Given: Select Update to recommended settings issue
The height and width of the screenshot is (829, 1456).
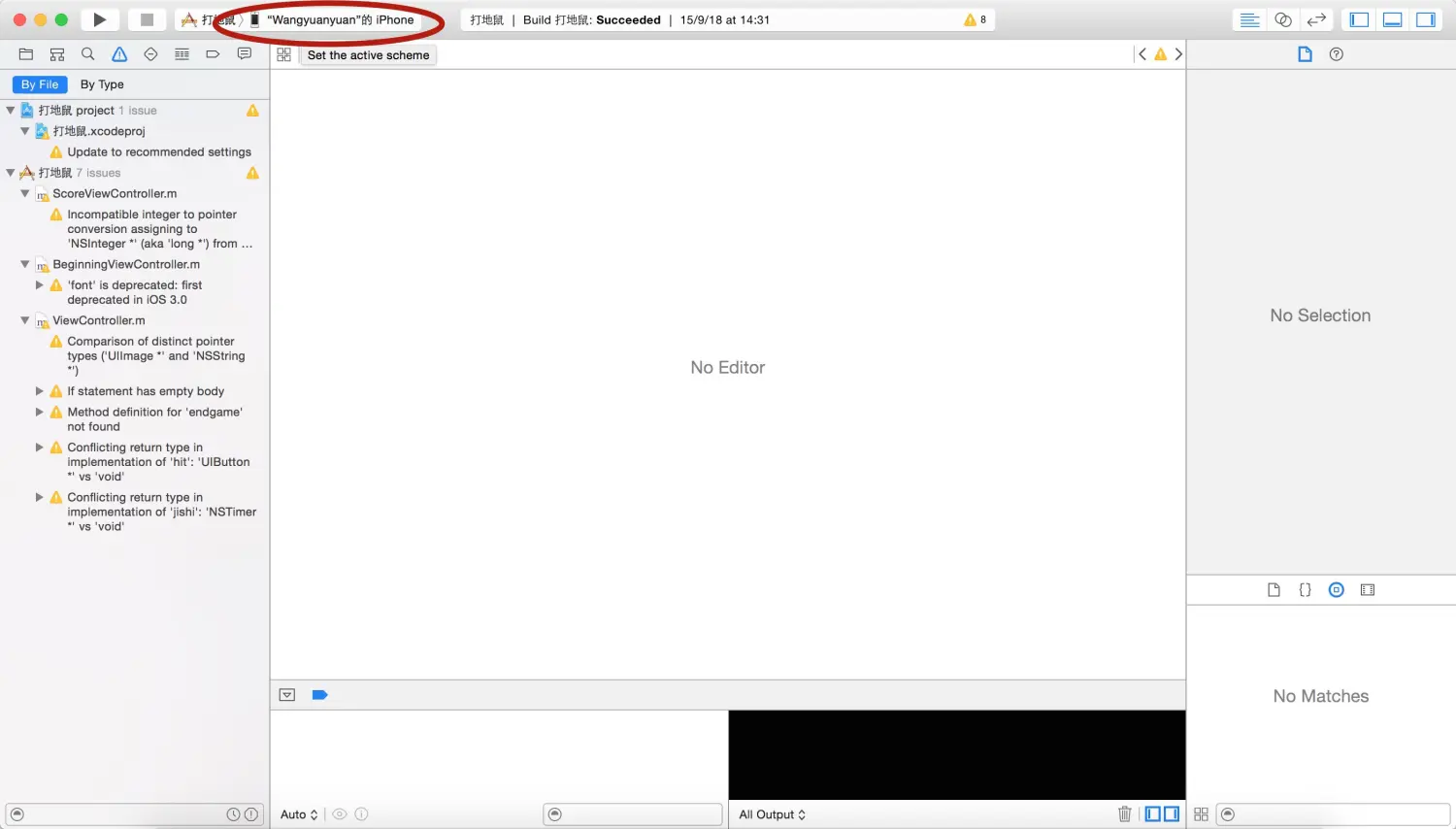Looking at the screenshot, I should [159, 152].
